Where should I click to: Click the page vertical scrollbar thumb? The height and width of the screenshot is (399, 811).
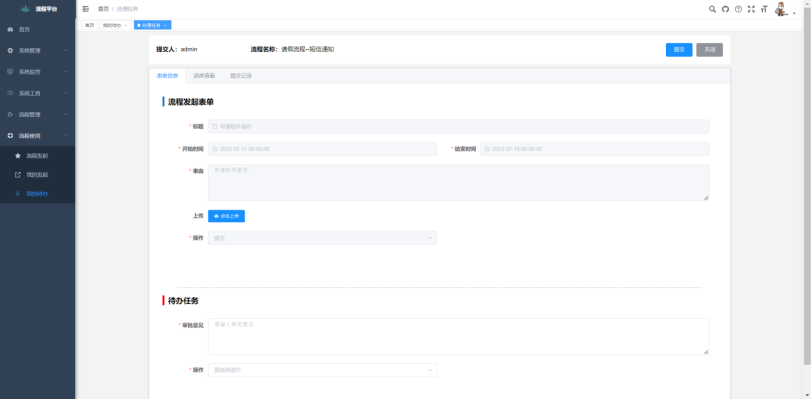pyautogui.click(x=807, y=186)
